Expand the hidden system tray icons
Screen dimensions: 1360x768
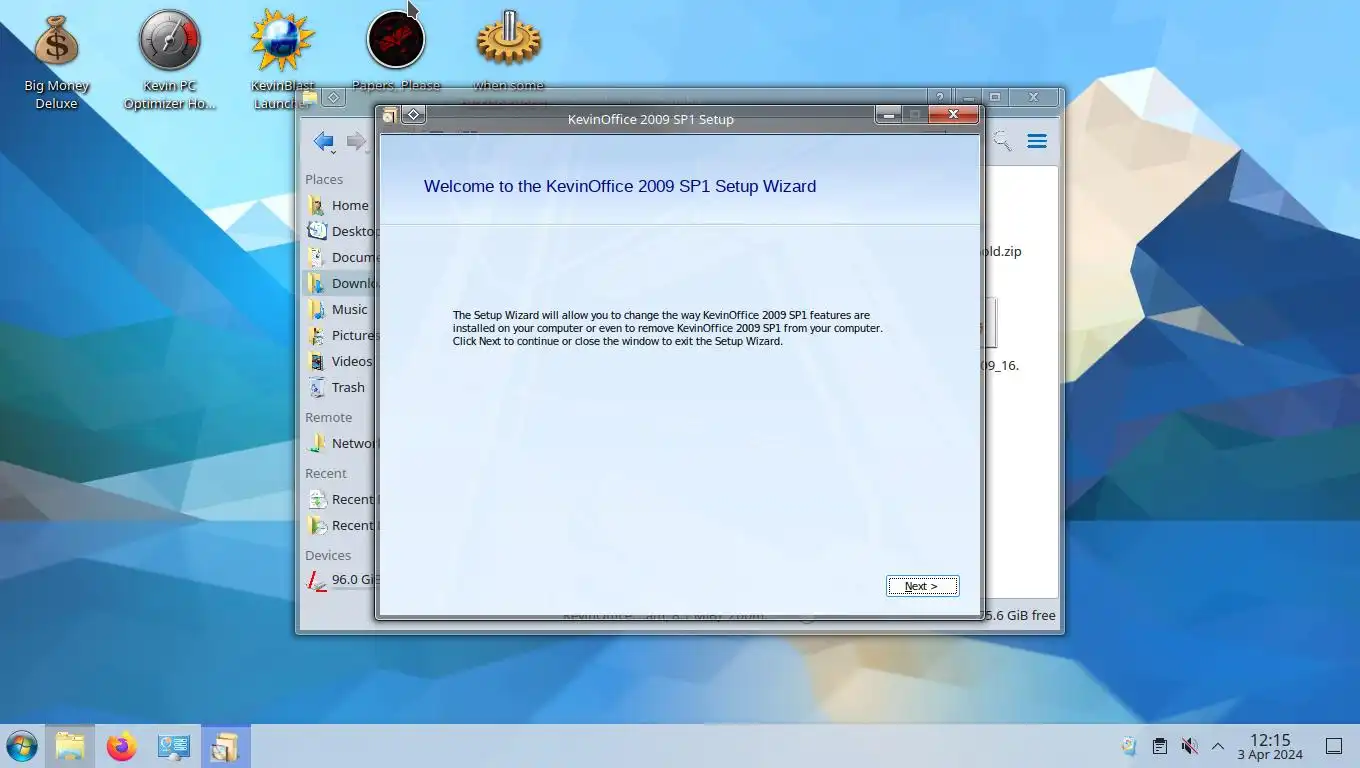pyautogui.click(x=1218, y=746)
